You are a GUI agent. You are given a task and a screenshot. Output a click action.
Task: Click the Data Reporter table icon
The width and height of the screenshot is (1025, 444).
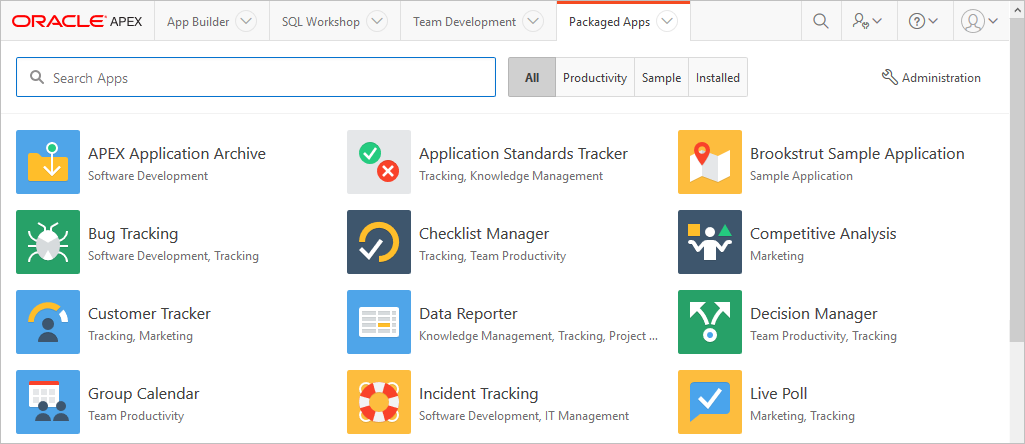[x=379, y=322]
